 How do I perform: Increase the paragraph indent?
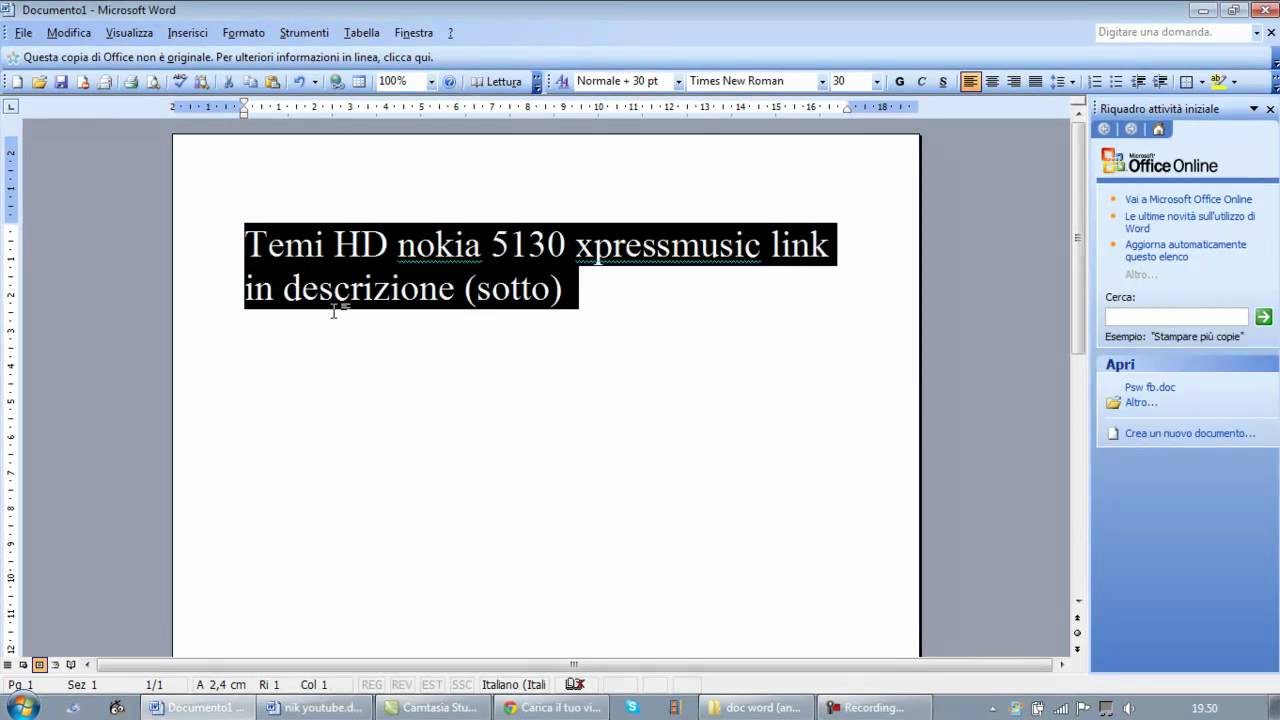(1160, 82)
